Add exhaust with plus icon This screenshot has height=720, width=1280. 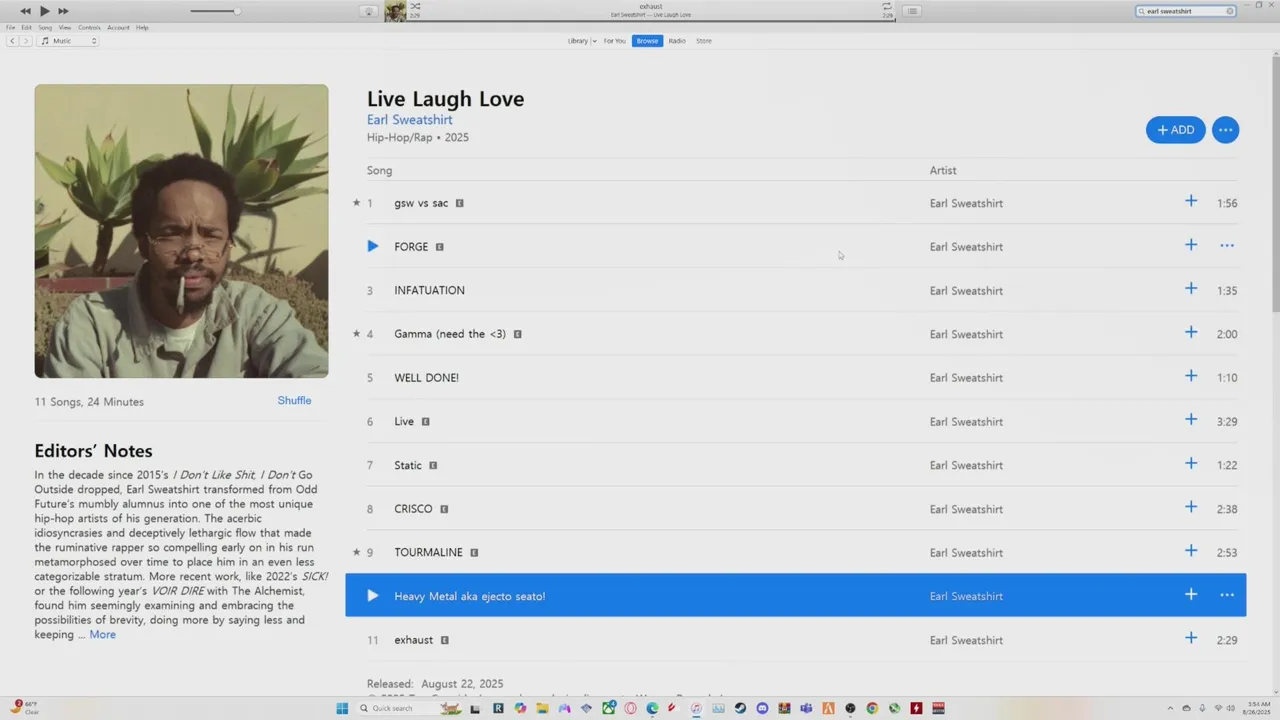1191,639
